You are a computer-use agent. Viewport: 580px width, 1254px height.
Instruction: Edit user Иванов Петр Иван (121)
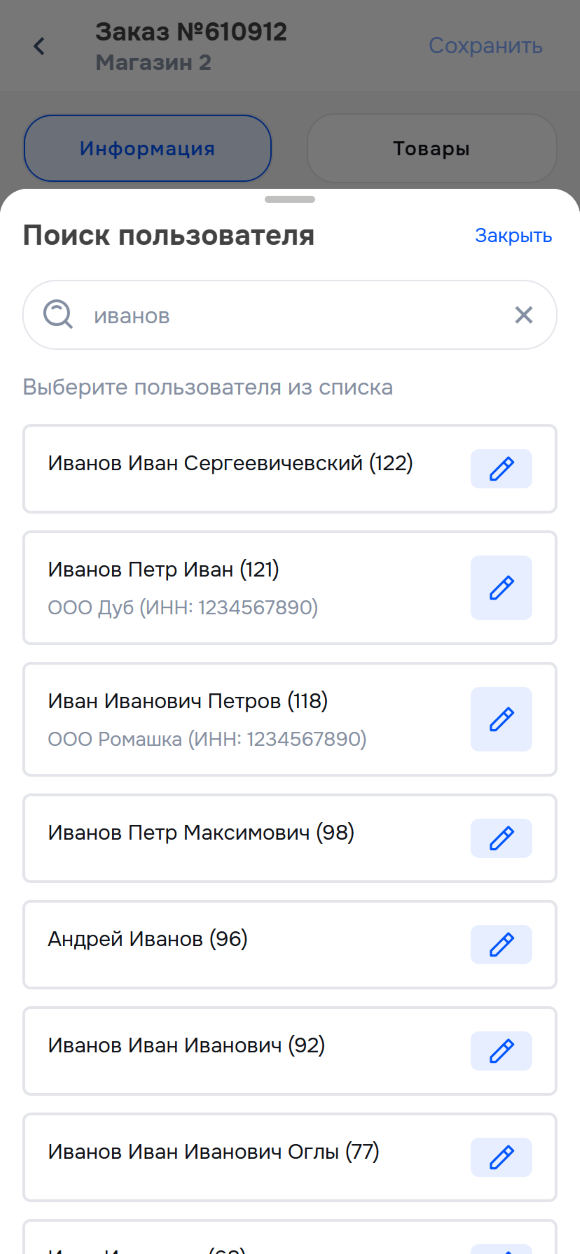[x=501, y=588]
